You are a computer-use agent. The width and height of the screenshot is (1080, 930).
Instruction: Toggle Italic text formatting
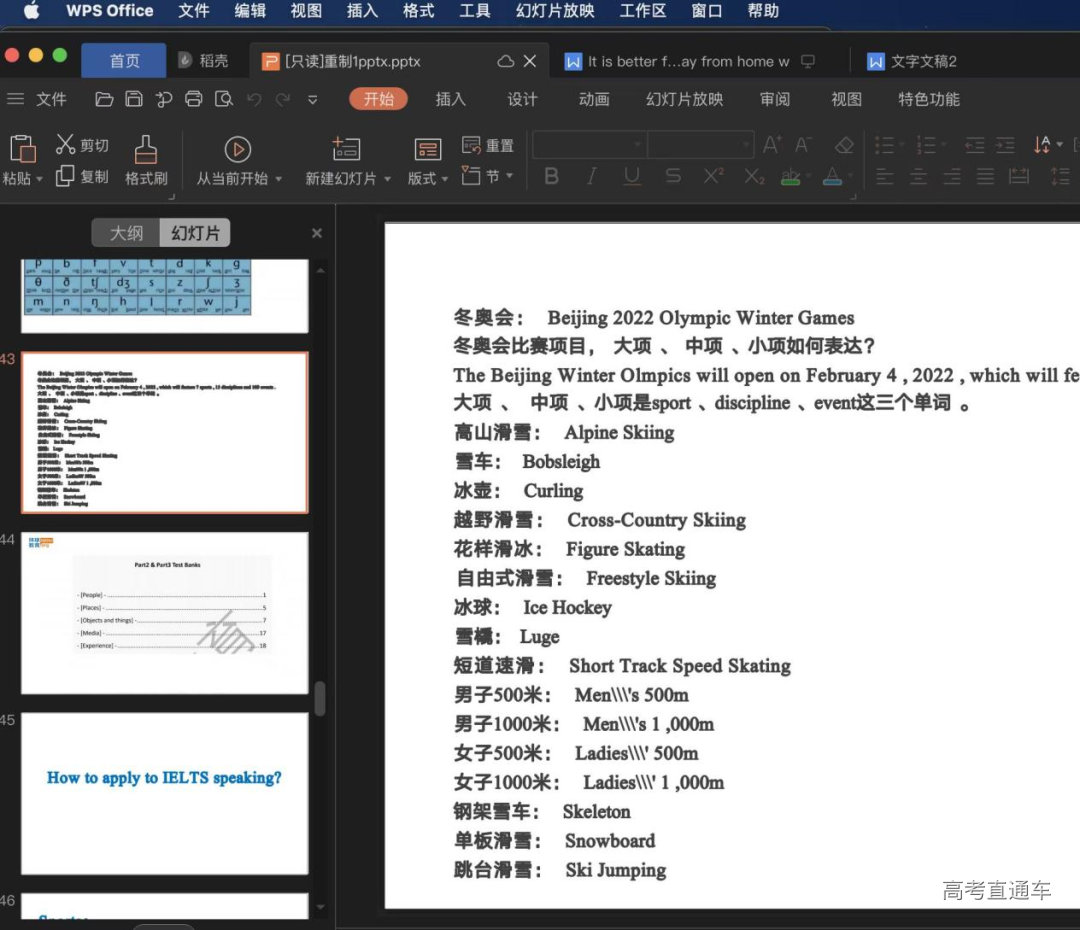click(x=591, y=176)
